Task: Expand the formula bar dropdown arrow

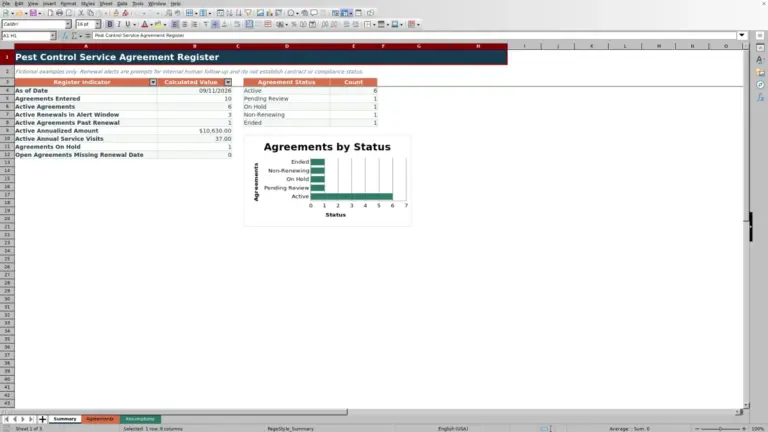Action: pos(742,35)
